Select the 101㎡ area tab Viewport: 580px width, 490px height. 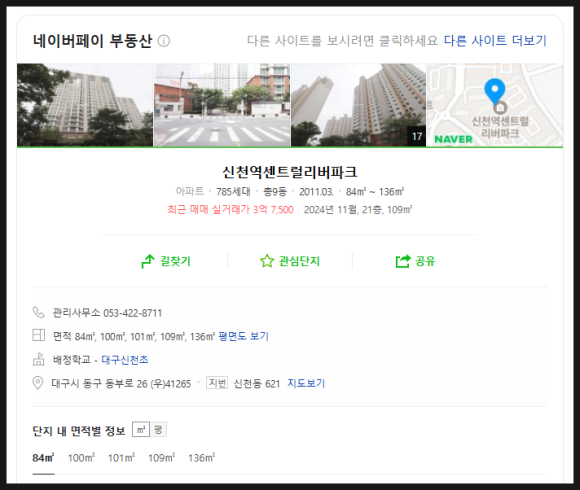click(121, 458)
